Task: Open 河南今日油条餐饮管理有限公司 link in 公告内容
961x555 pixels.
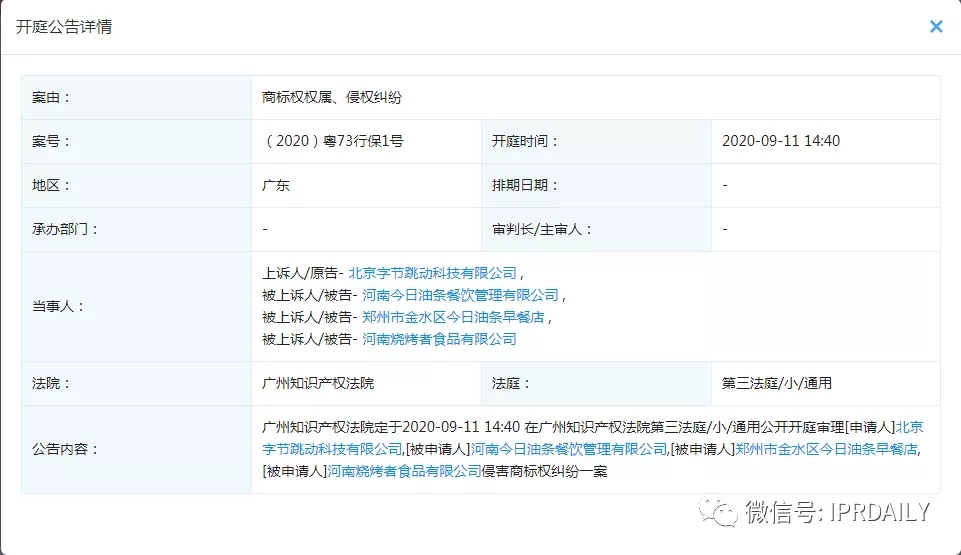Action: [569, 449]
